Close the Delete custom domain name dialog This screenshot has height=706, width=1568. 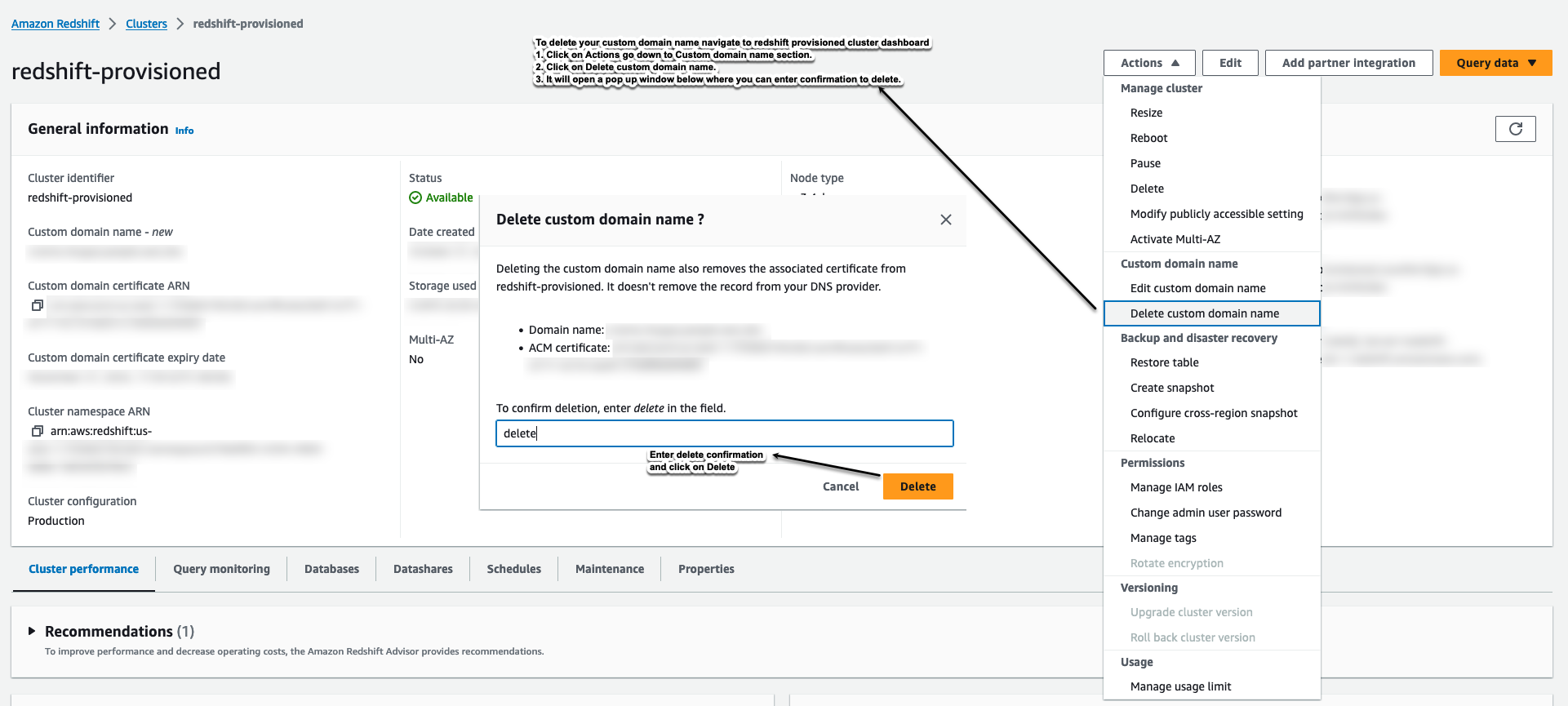coord(946,220)
